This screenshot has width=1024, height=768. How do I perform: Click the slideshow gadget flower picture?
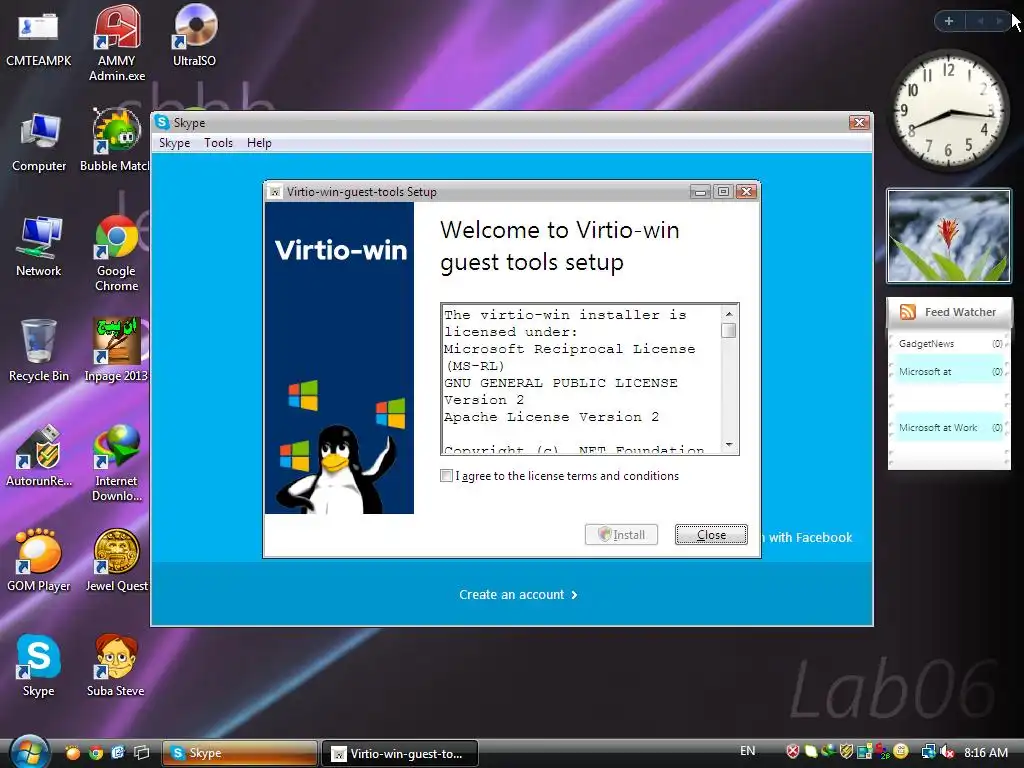(x=948, y=236)
